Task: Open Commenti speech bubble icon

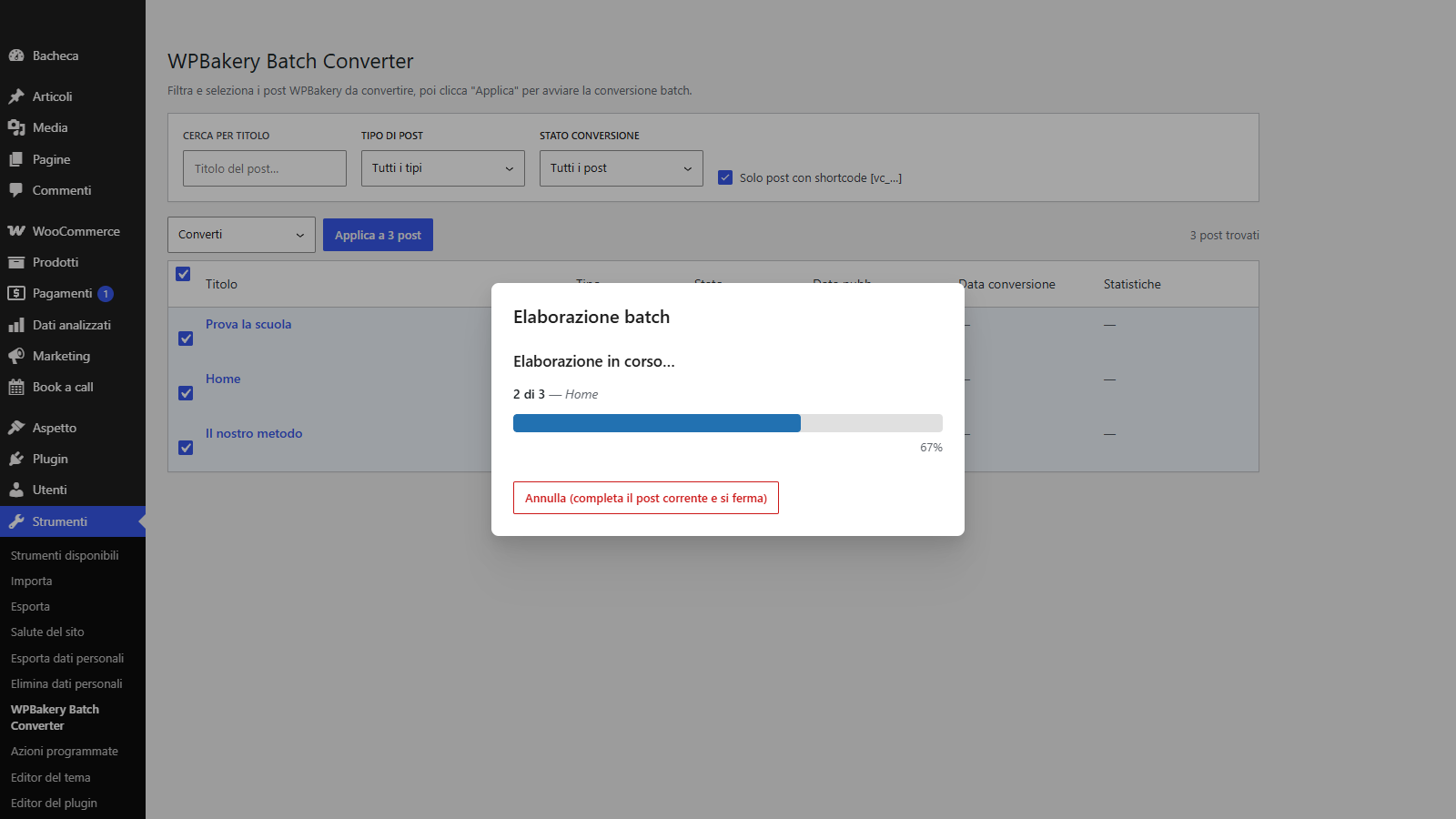Action: pos(16,190)
